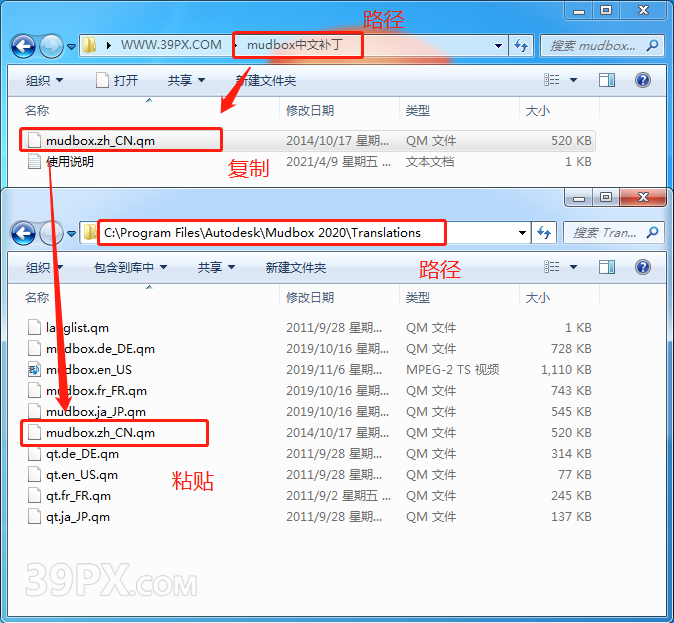Select mudbox.zh_CN.qm in the top window

coord(100,141)
